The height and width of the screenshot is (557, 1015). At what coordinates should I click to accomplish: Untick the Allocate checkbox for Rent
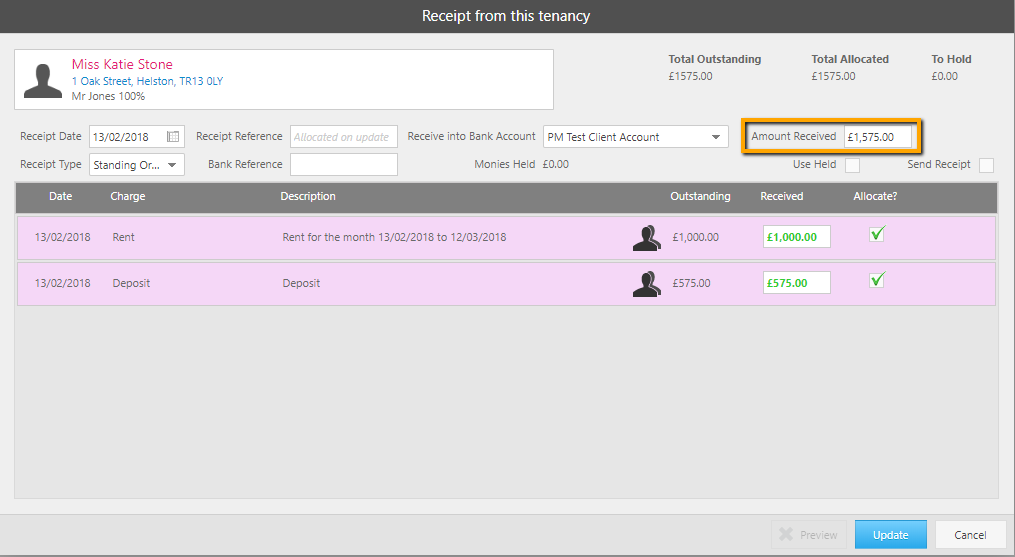(877, 234)
